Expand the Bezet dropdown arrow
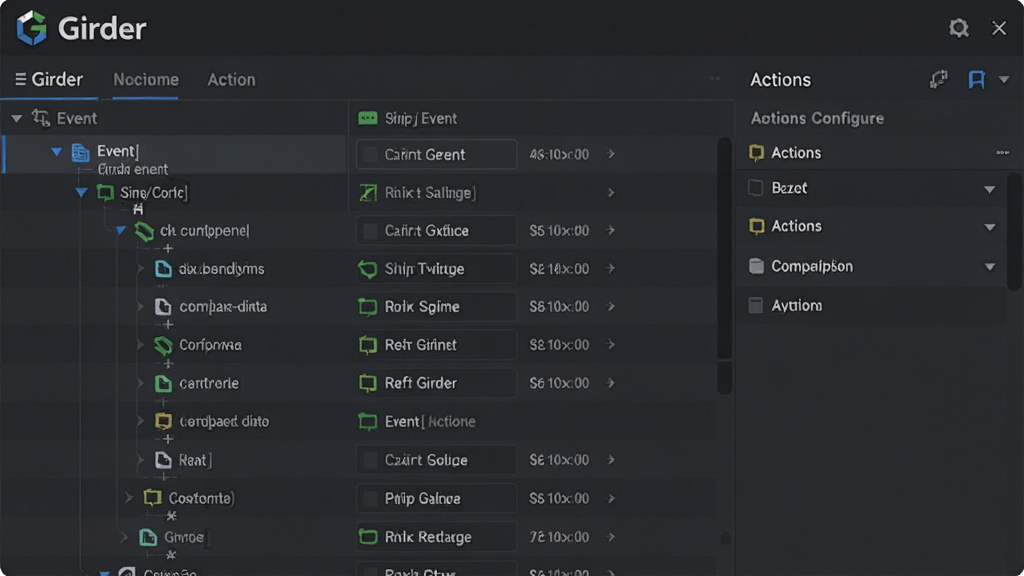The height and width of the screenshot is (576, 1024). pyautogui.click(x=989, y=189)
